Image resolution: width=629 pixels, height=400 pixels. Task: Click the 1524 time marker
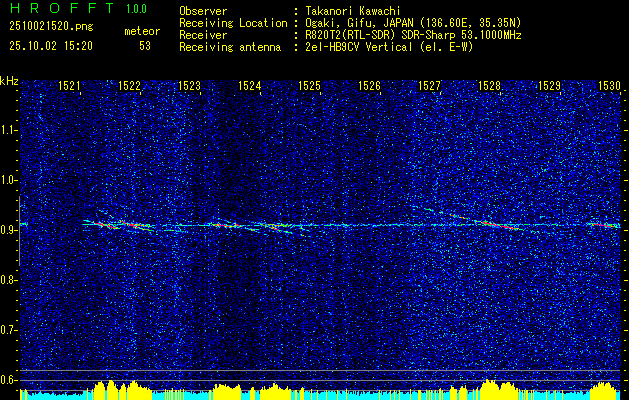250,85
